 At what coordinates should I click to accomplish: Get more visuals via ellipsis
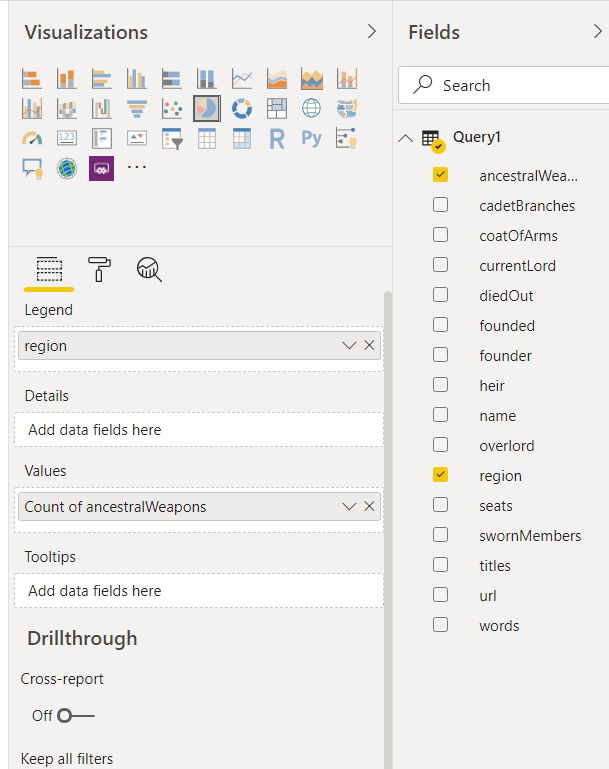pyautogui.click(x=137, y=167)
